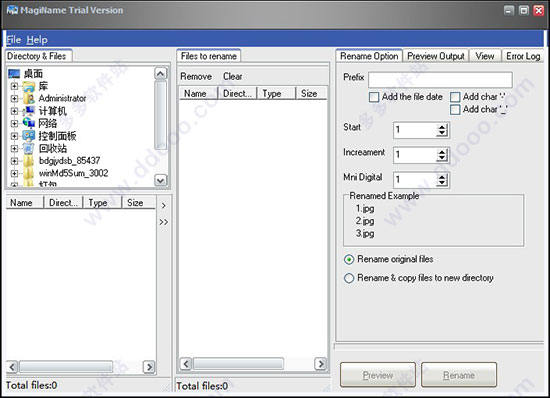This screenshot has height=398, width=550.
Task: Click rename list horizontal scrollbar left arrow
Action: click(x=186, y=364)
